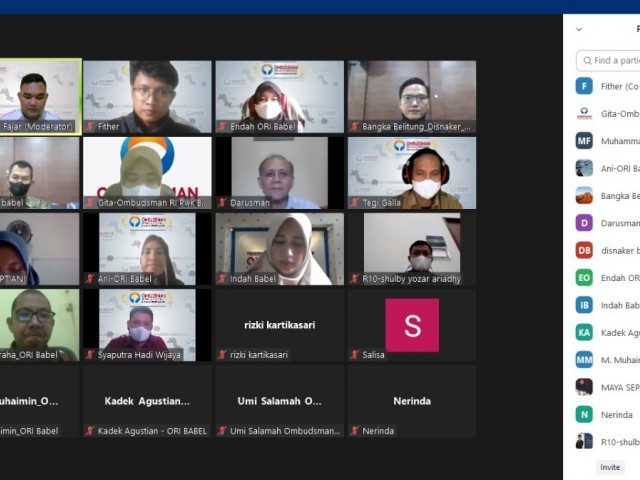Click the rizki kartikasari participant tile
640x480 pixels.
point(279,325)
